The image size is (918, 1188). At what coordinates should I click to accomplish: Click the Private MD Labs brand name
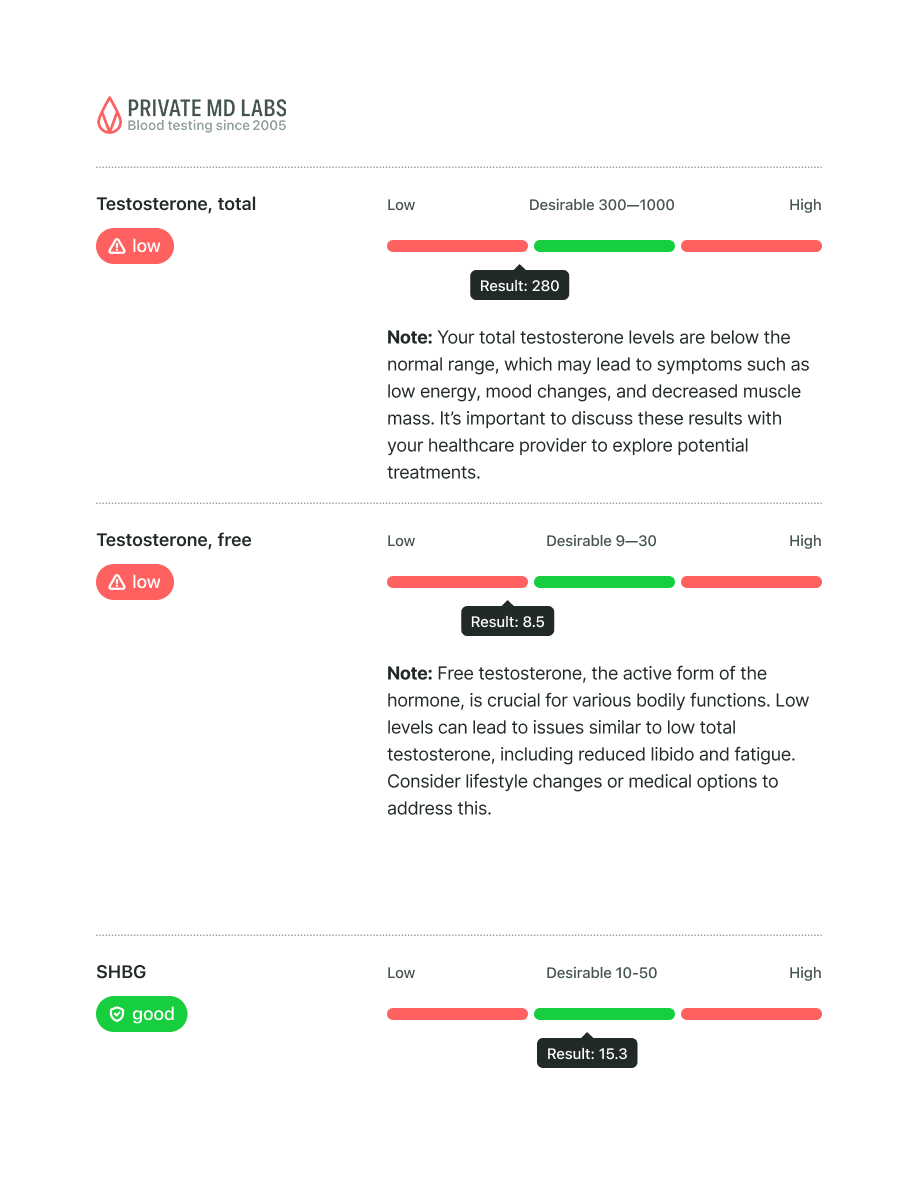pyautogui.click(x=207, y=107)
